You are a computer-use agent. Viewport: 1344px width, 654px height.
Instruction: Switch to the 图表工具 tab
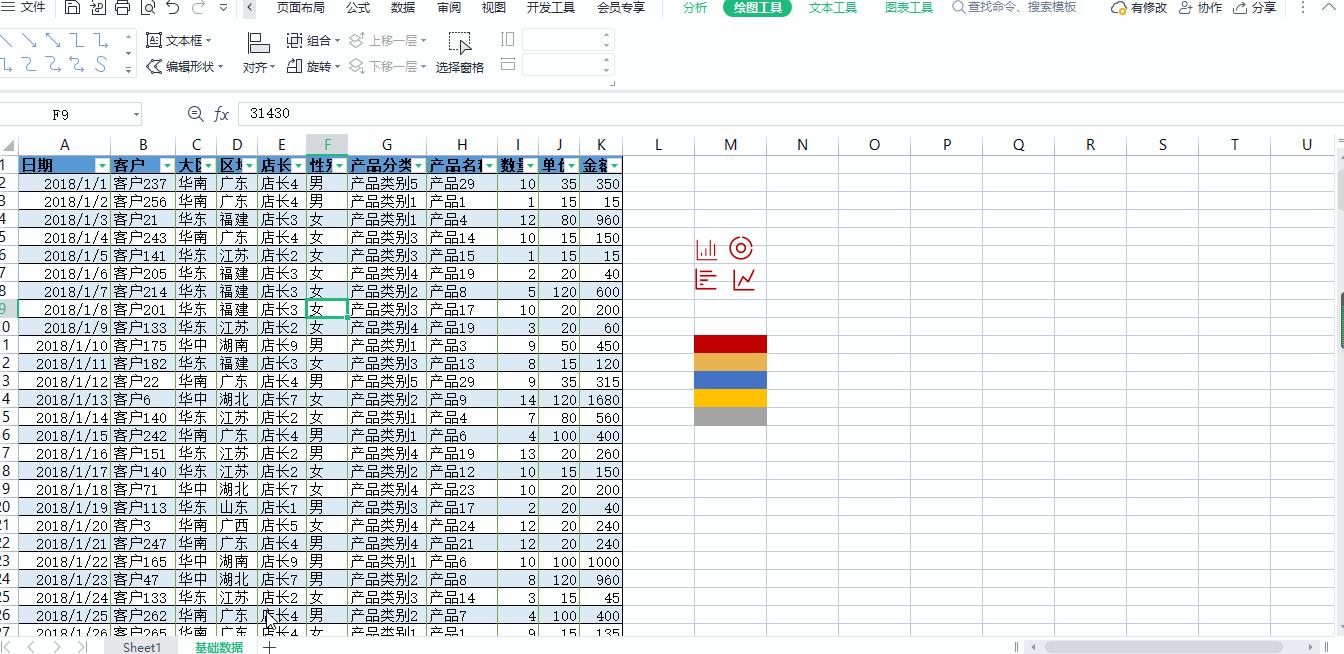pyautogui.click(x=908, y=8)
